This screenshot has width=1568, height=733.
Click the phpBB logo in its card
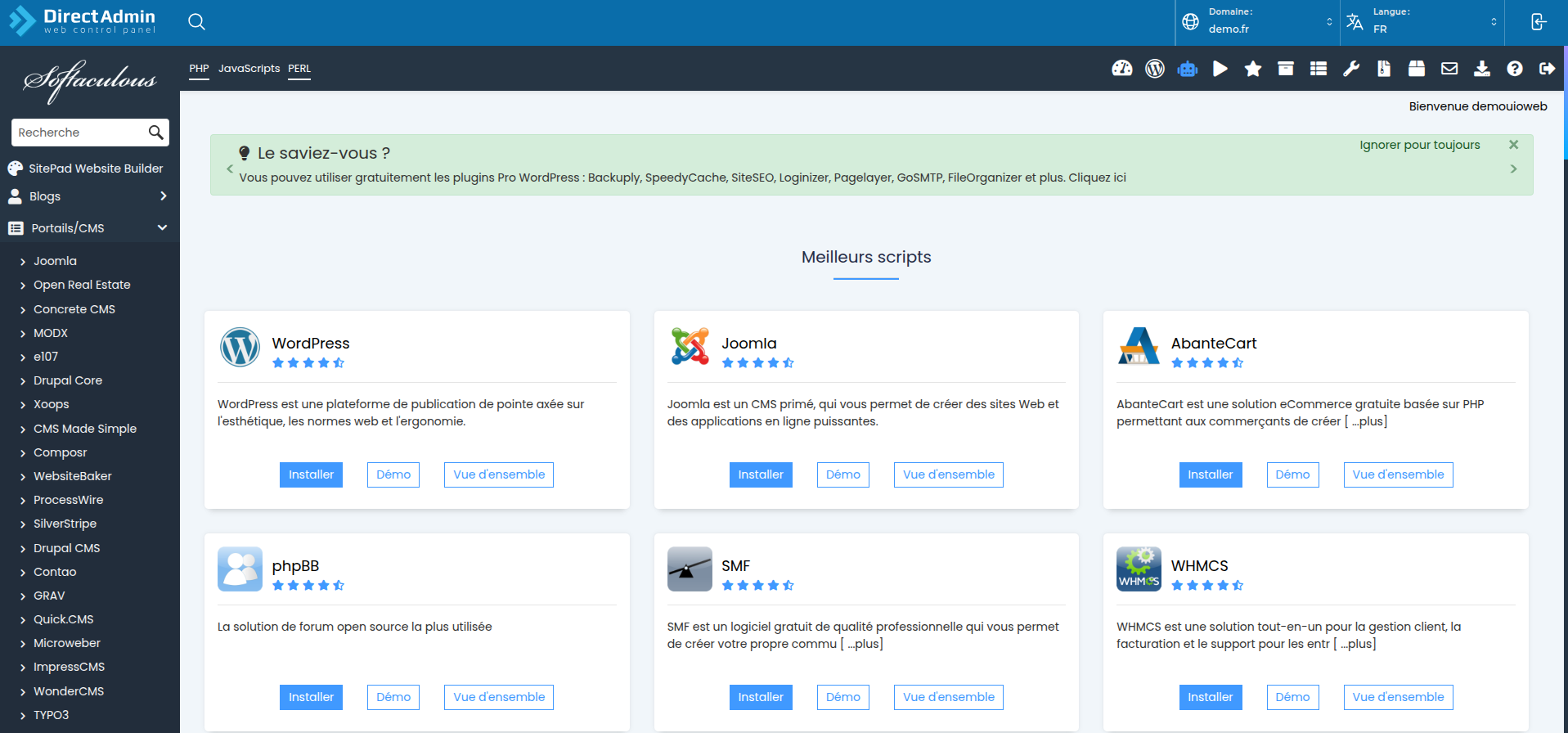click(240, 569)
